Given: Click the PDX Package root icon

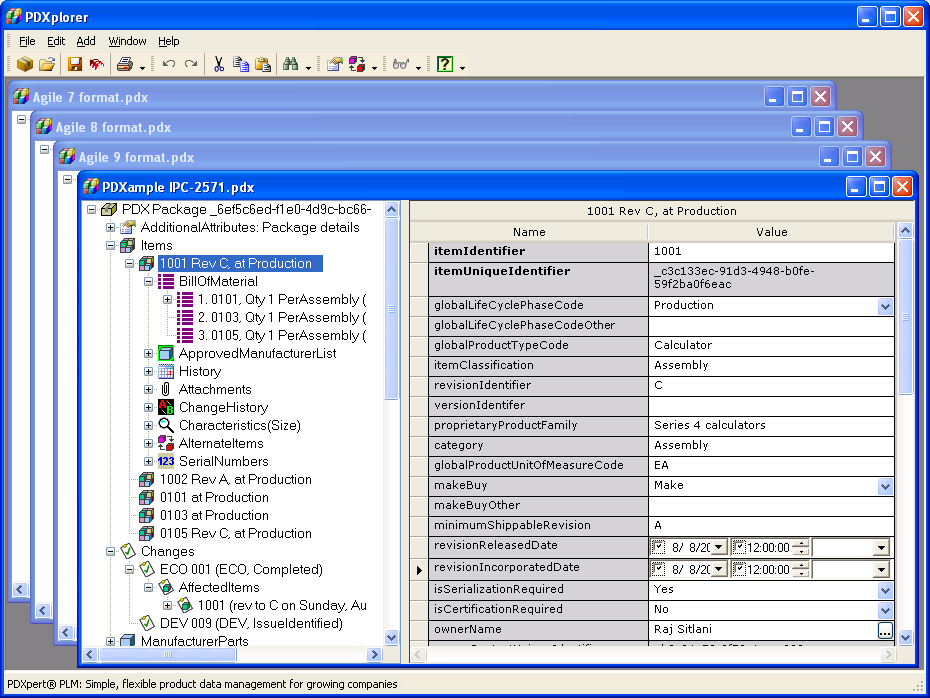Looking at the screenshot, I should (109, 209).
